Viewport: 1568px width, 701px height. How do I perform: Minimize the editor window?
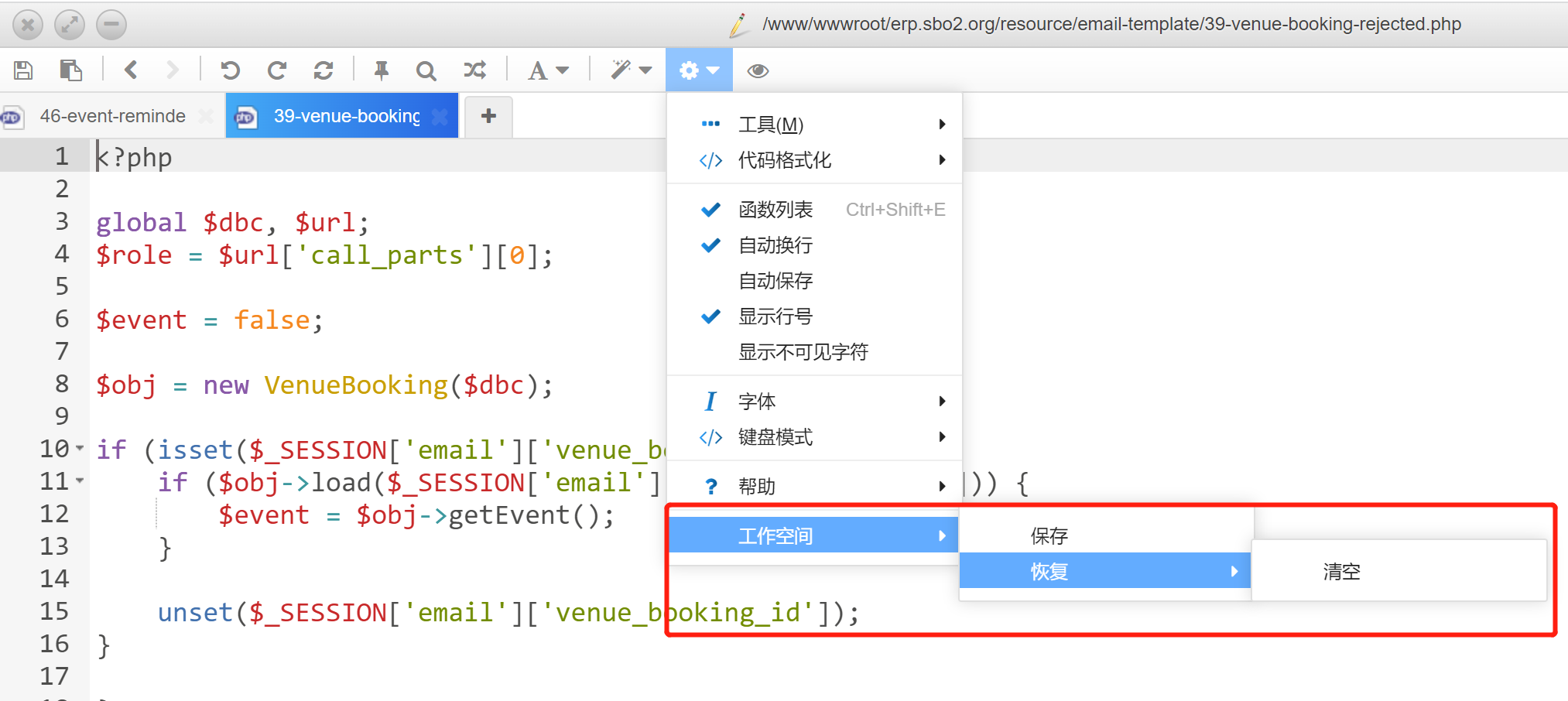point(111,25)
